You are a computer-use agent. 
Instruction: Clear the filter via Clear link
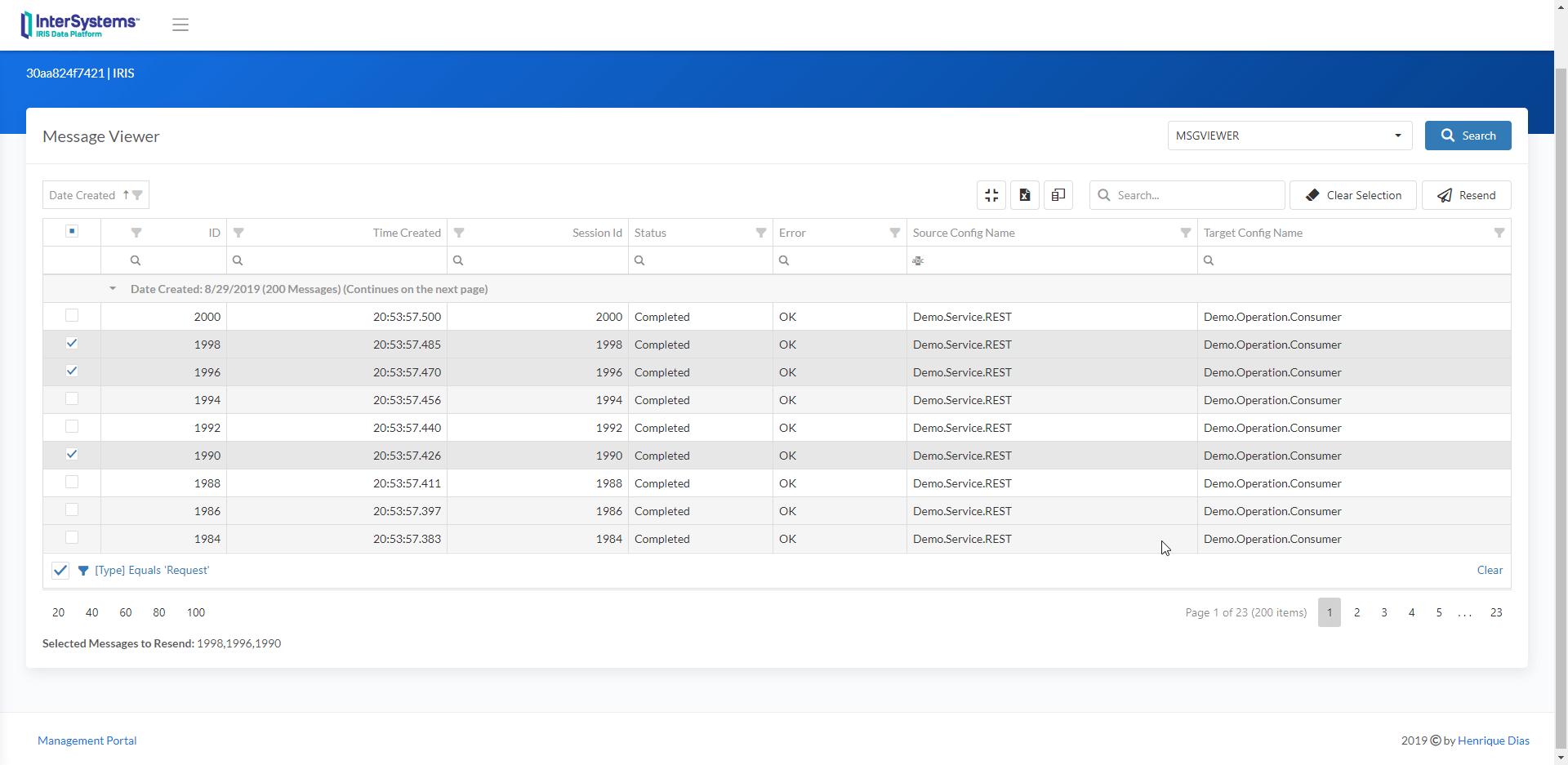tap(1490, 571)
